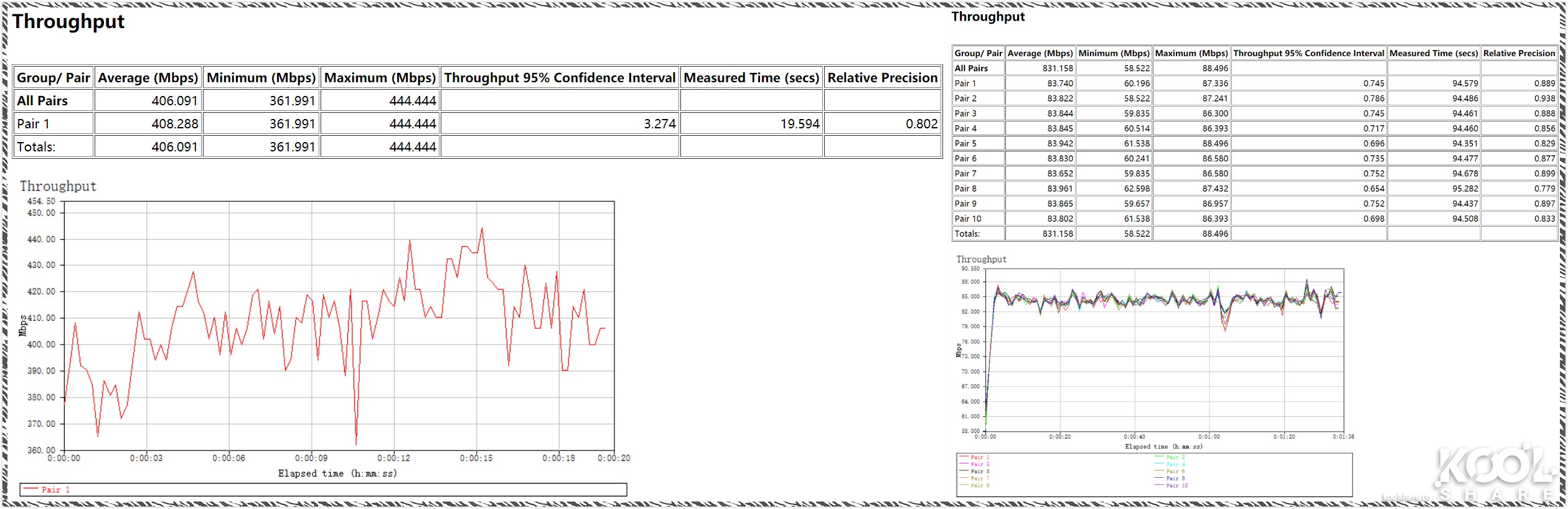This screenshot has width=1568, height=509.
Task: Select Pair 1 confidence interval value 3.274
Action: (x=659, y=124)
